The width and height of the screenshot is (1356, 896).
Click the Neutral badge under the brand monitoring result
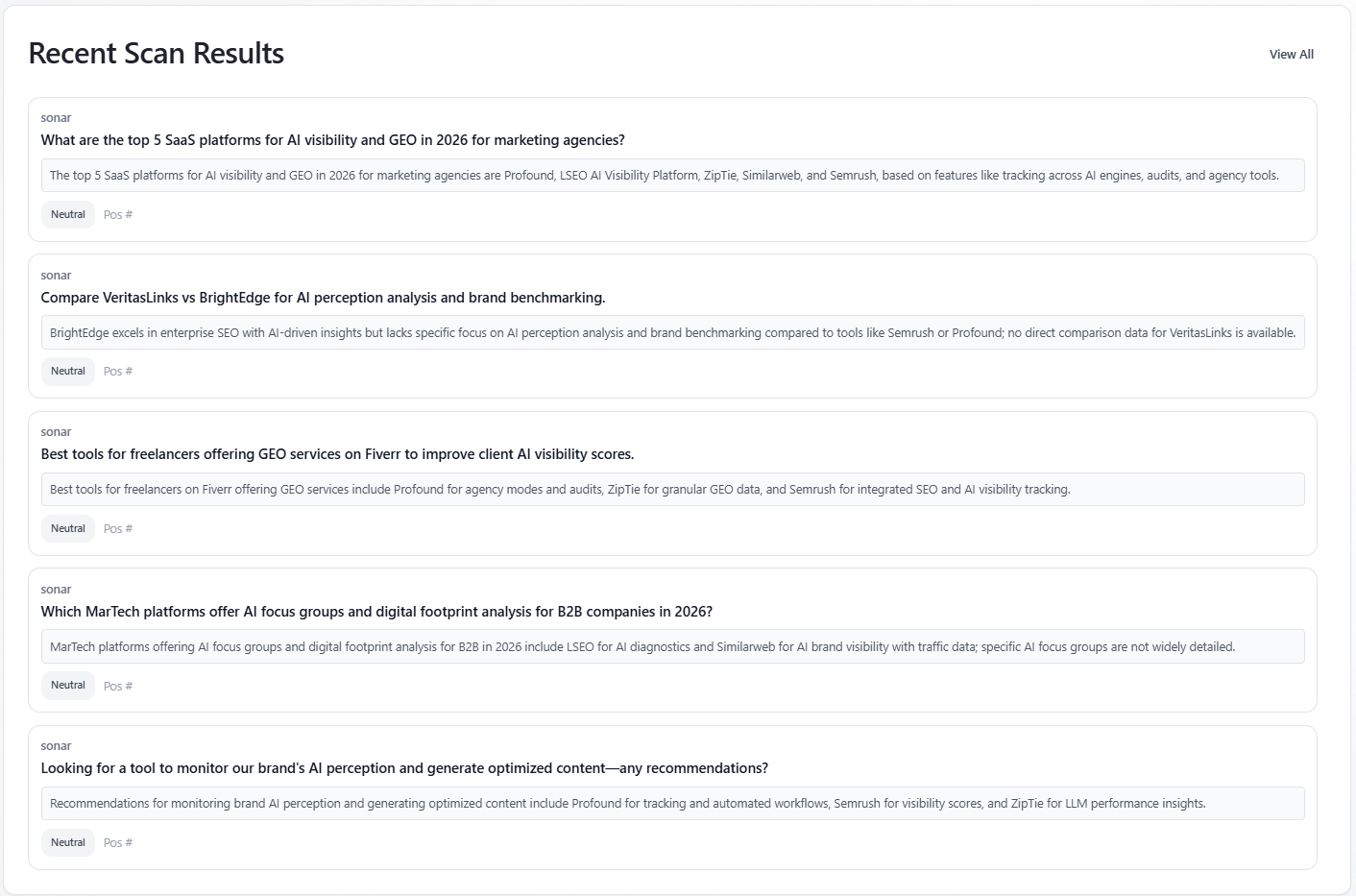(x=68, y=843)
